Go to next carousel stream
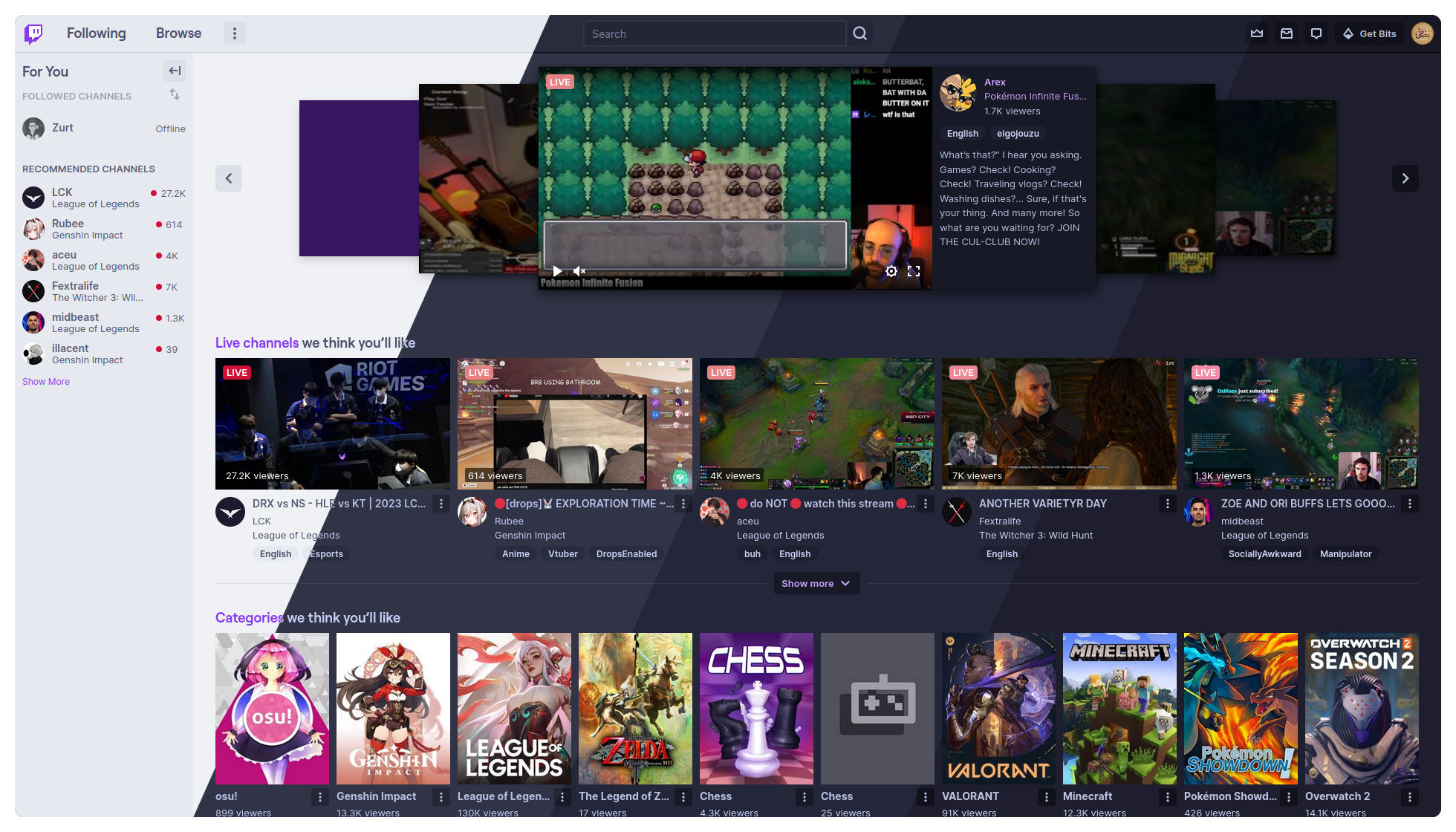1456x832 pixels. point(1405,178)
